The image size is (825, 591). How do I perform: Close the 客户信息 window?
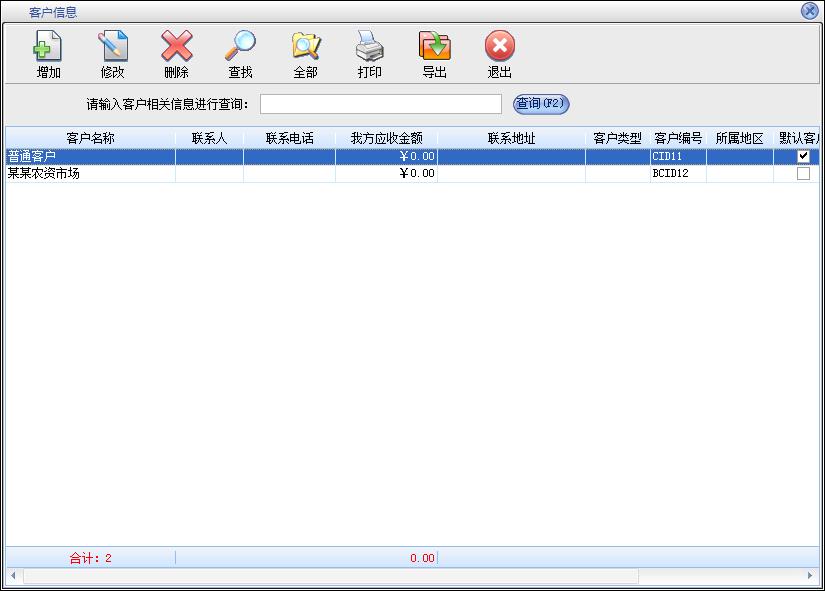(x=809, y=11)
